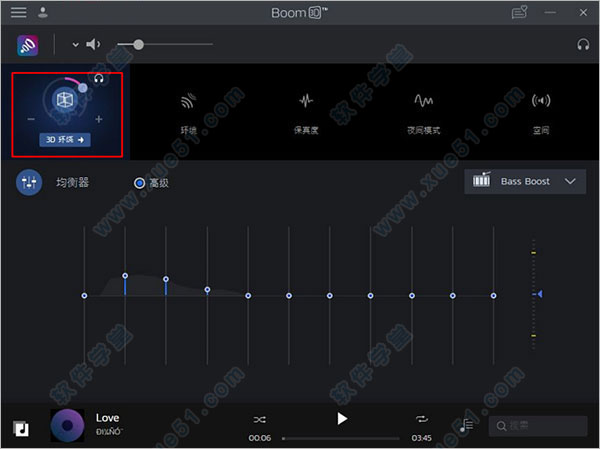
Task: Open the 3D 环绕 settings button
Action: click(65, 140)
